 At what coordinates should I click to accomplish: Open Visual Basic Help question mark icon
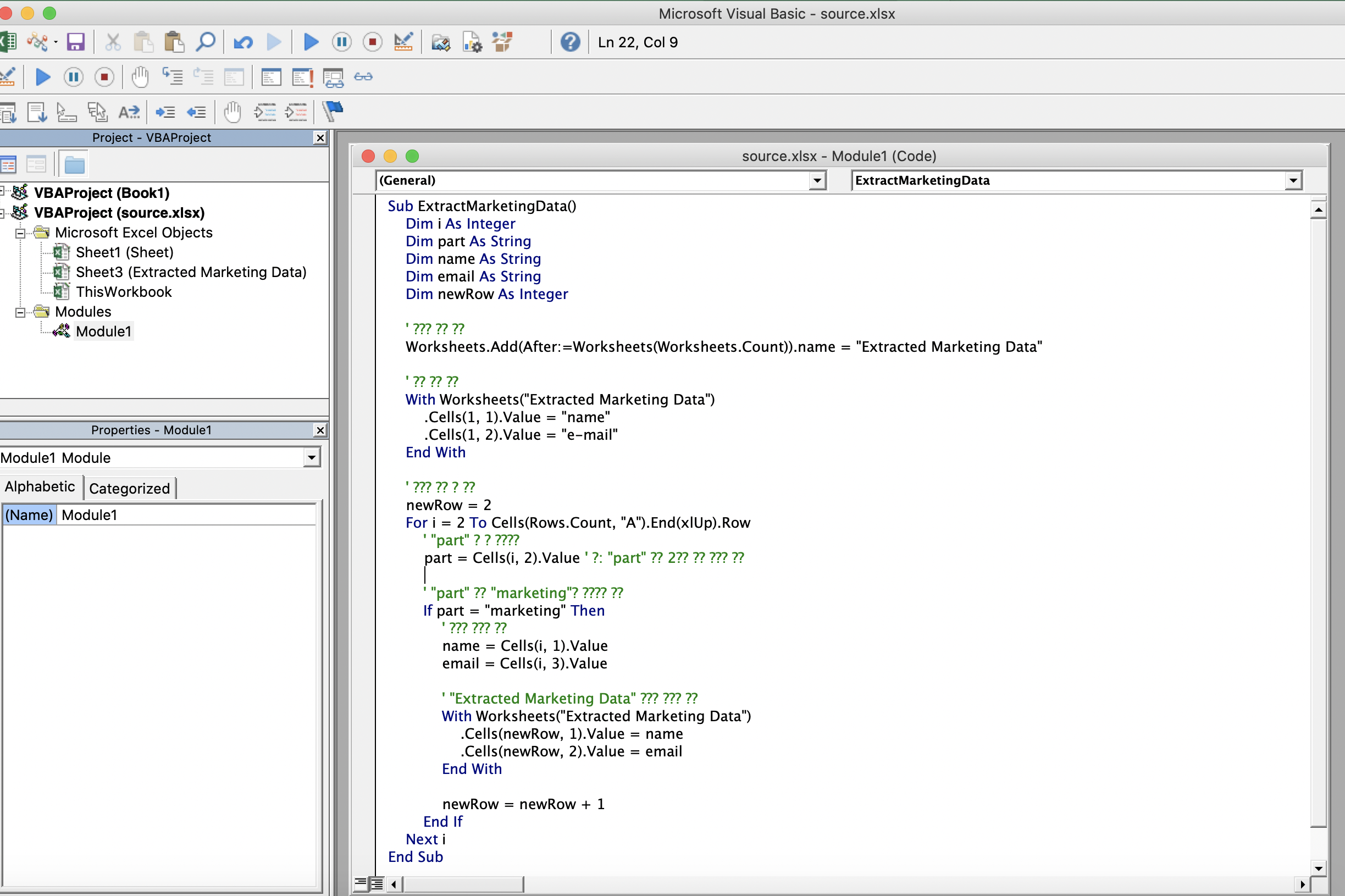coord(570,42)
